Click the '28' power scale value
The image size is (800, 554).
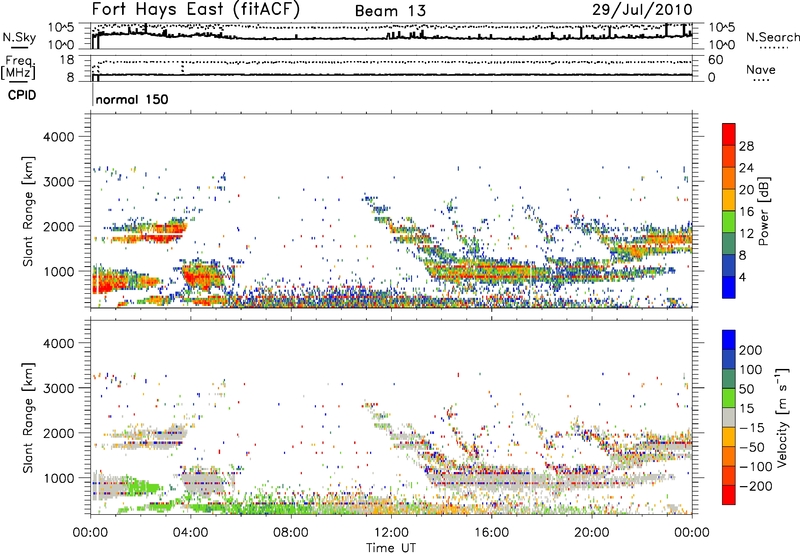coord(746,146)
